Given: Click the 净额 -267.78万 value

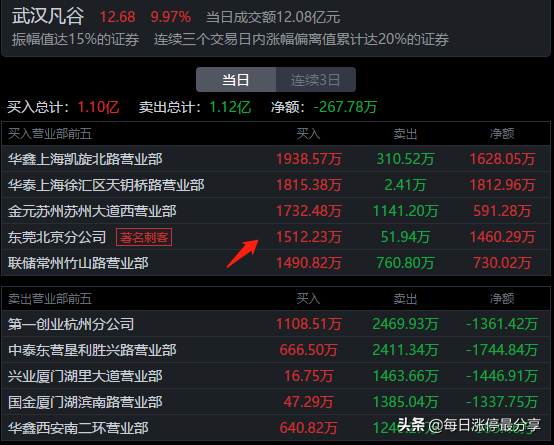Looking at the screenshot, I should 345,107.
